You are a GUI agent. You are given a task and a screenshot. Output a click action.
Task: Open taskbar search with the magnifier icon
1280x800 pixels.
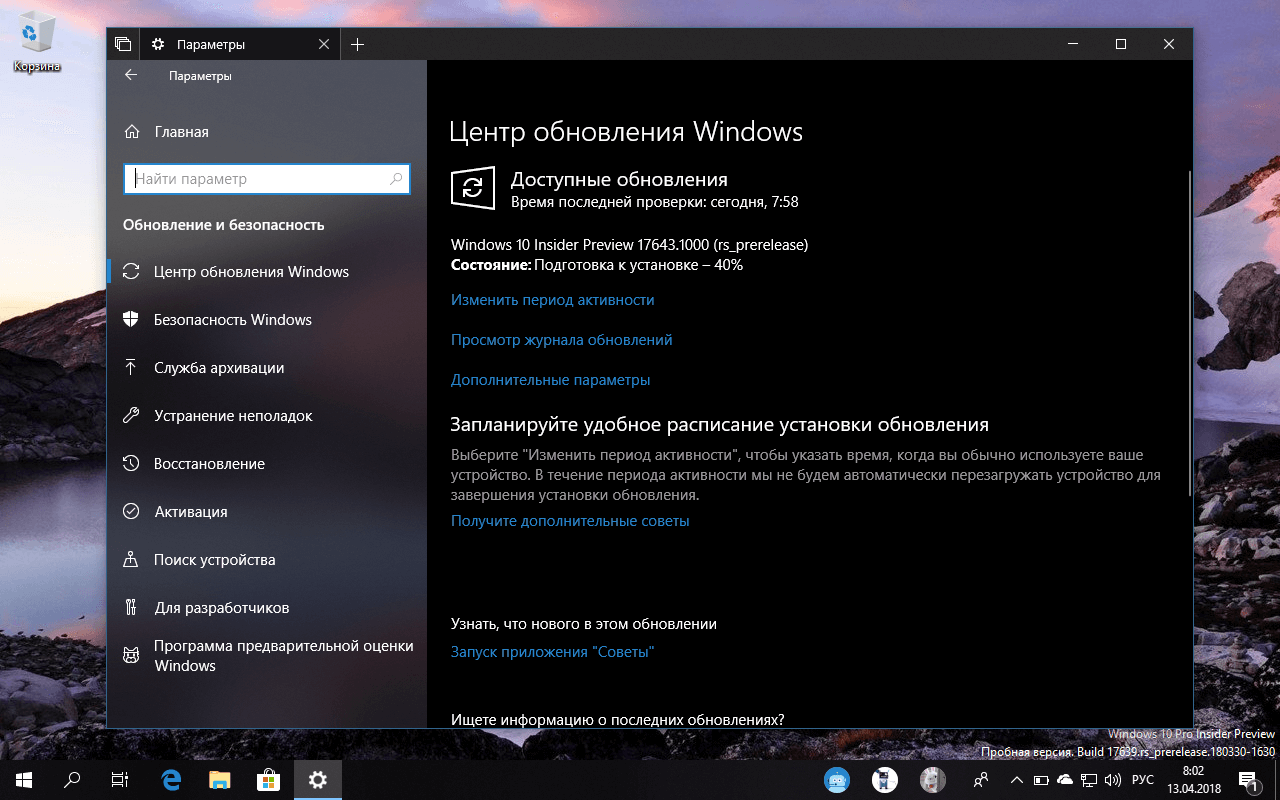(72, 780)
